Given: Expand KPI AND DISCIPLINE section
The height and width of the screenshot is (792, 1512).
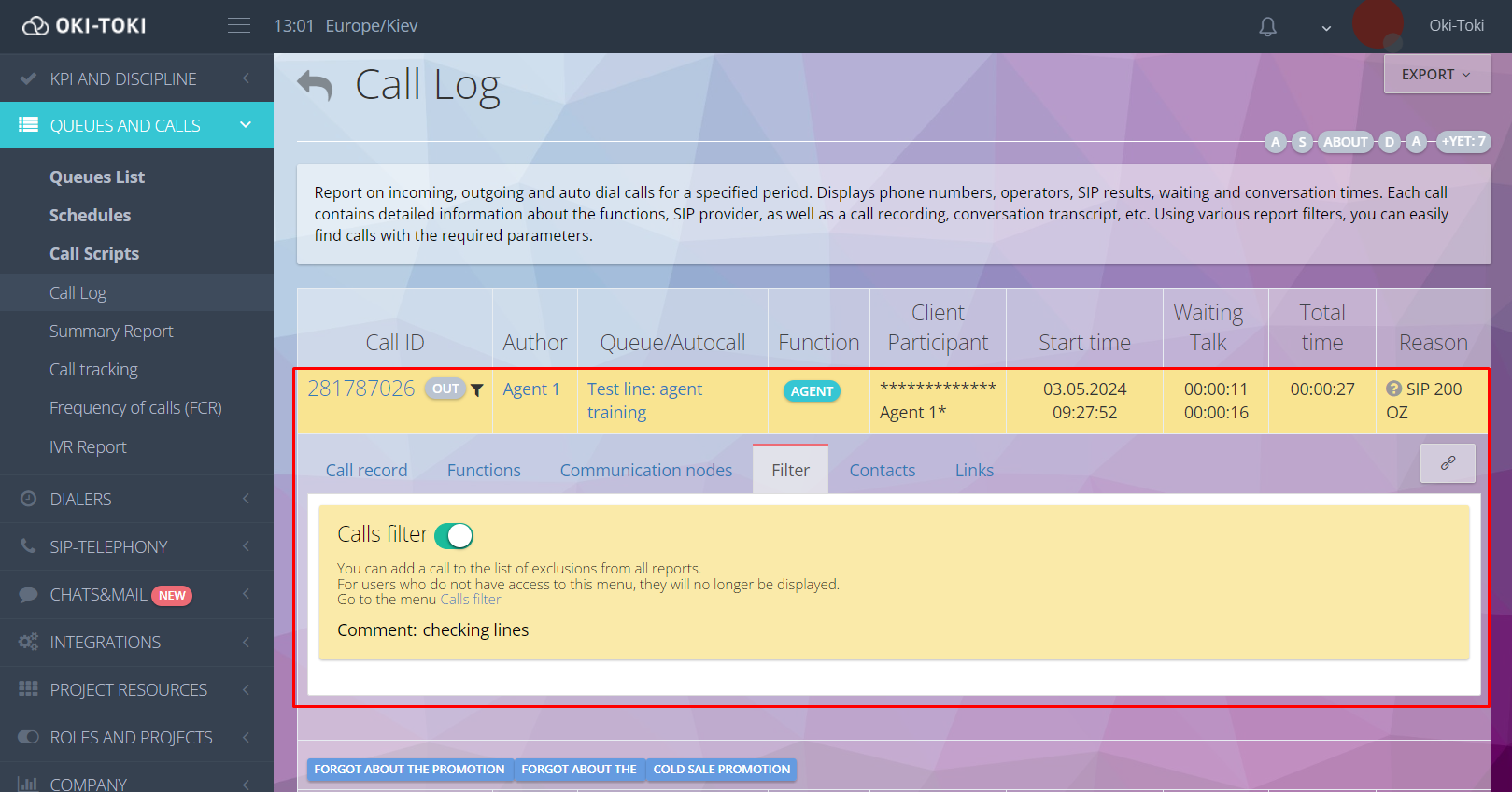Looking at the screenshot, I should click(x=136, y=78).
